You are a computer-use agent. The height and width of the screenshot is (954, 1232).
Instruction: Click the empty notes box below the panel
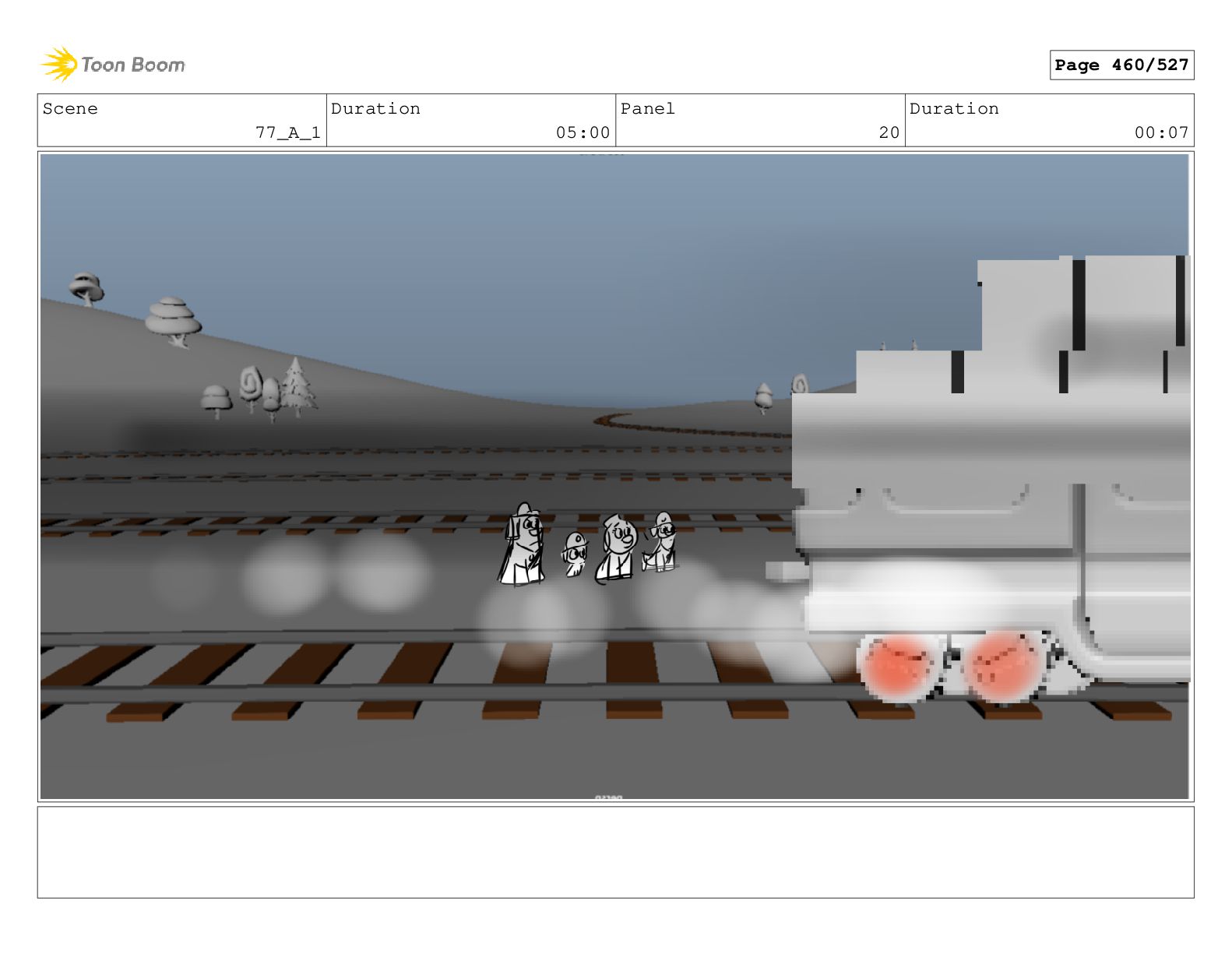615,852
